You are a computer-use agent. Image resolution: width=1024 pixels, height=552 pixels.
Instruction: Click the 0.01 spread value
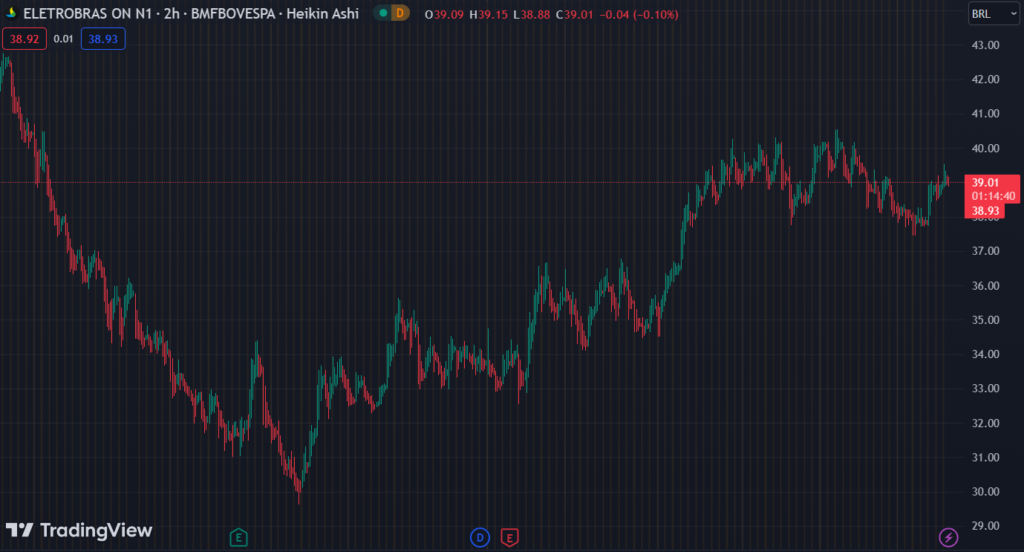click(63, 39)
